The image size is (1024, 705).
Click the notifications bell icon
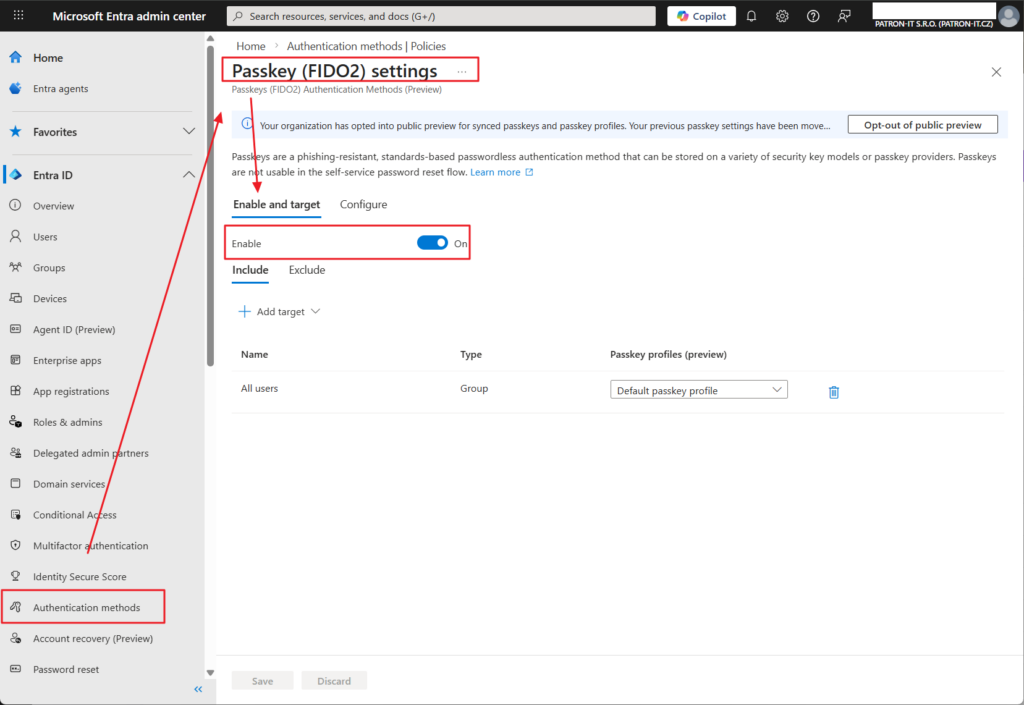[x=752, y=16]
